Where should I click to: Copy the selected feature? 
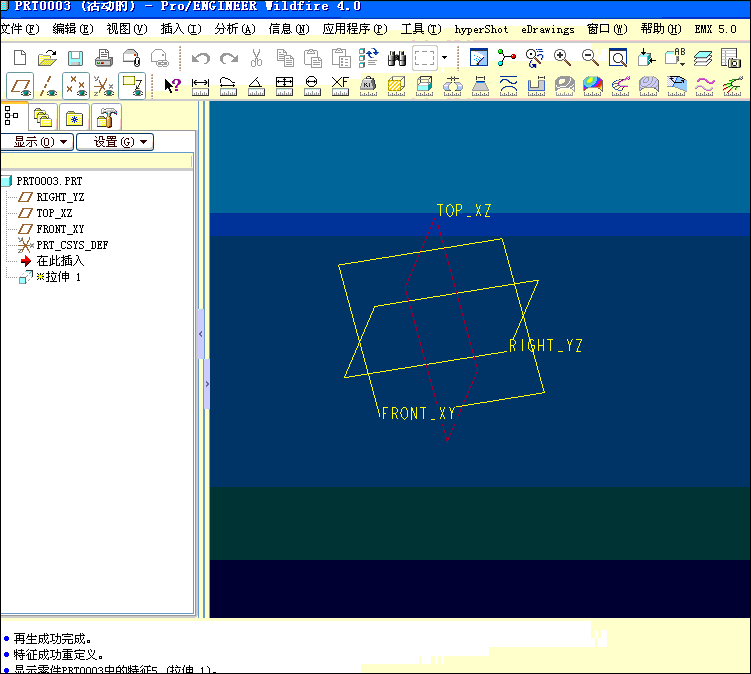click(x=284, y=58)
